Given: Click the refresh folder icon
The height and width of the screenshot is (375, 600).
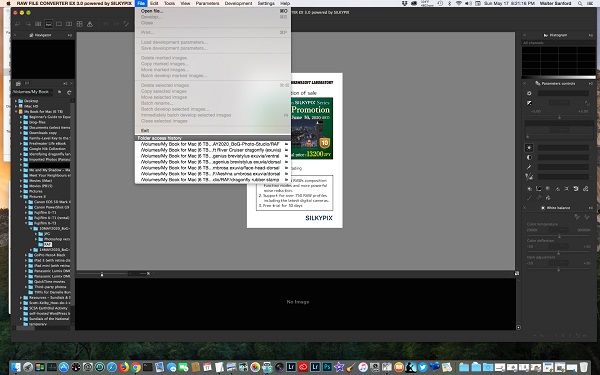Looking at the screenshot, I should pyautogui.click(x=69, y=92).
